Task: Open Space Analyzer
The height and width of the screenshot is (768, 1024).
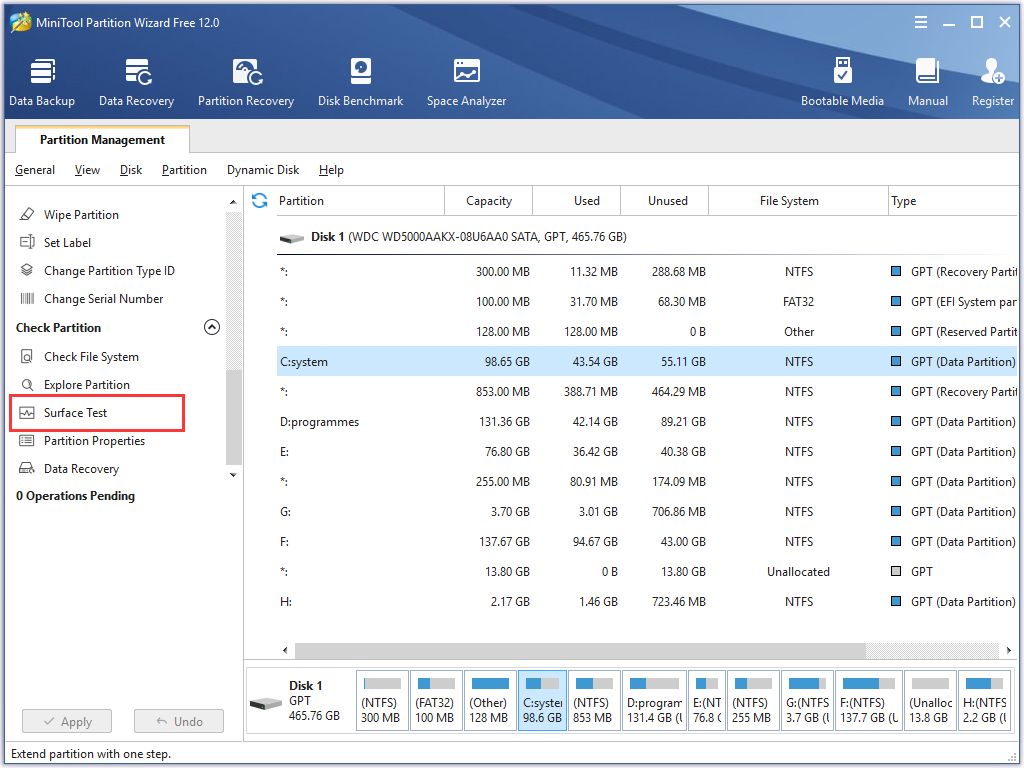Action: (x=466, y=82)
